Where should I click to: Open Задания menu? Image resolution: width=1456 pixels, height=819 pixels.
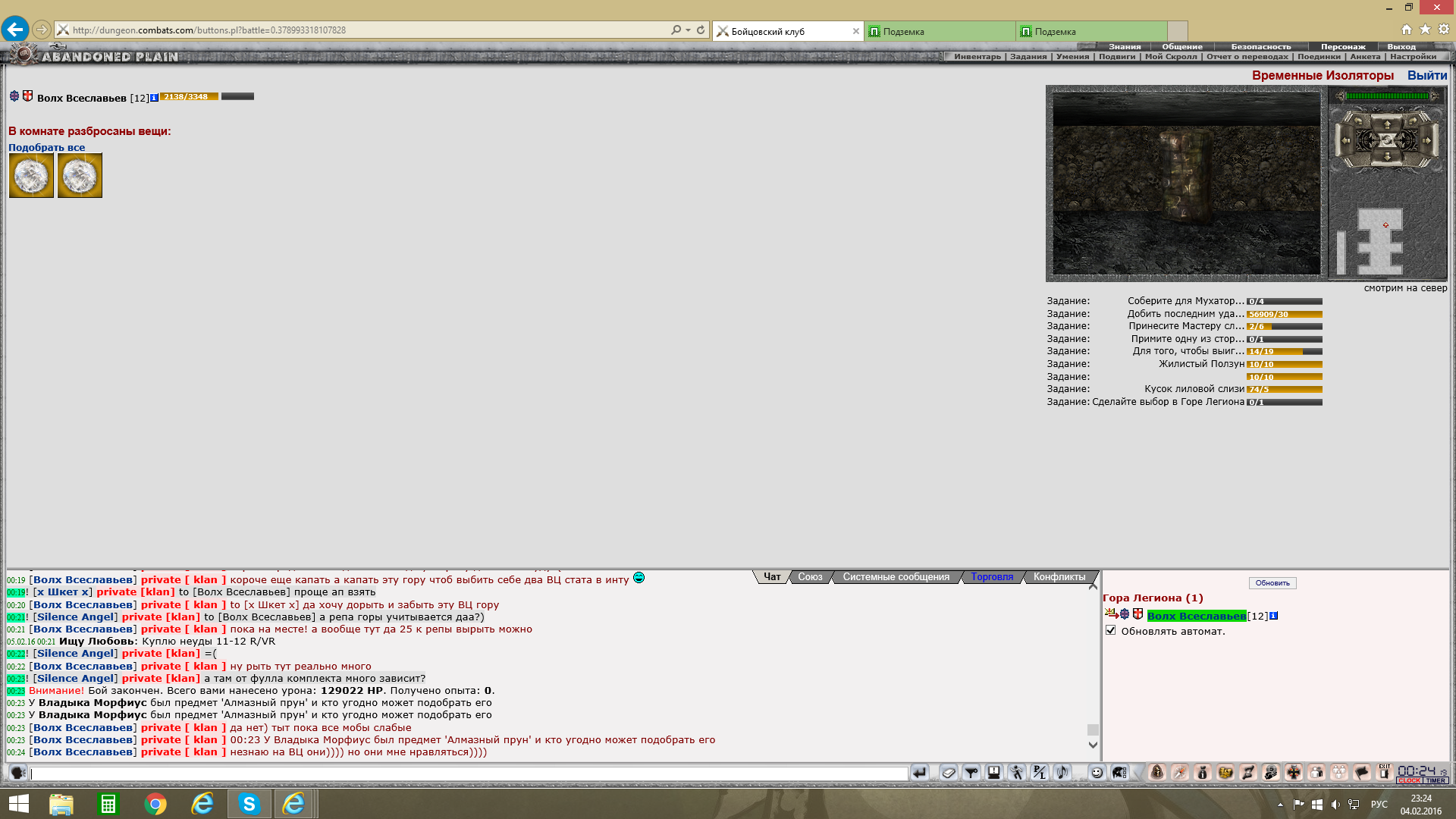(x=1028, y=57)
